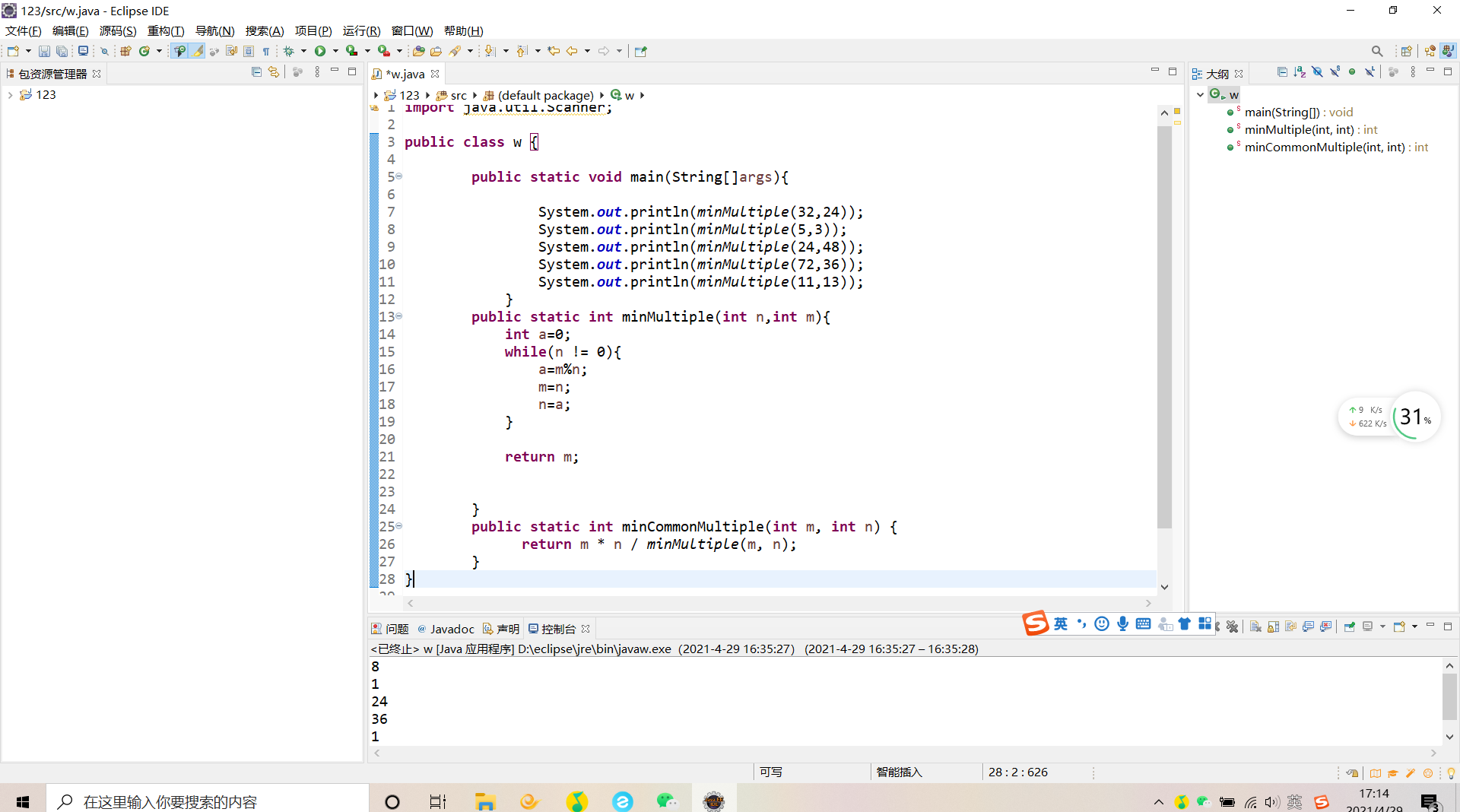Switch to the 问题 tab

pyautogui.click(x=390, y=629)
